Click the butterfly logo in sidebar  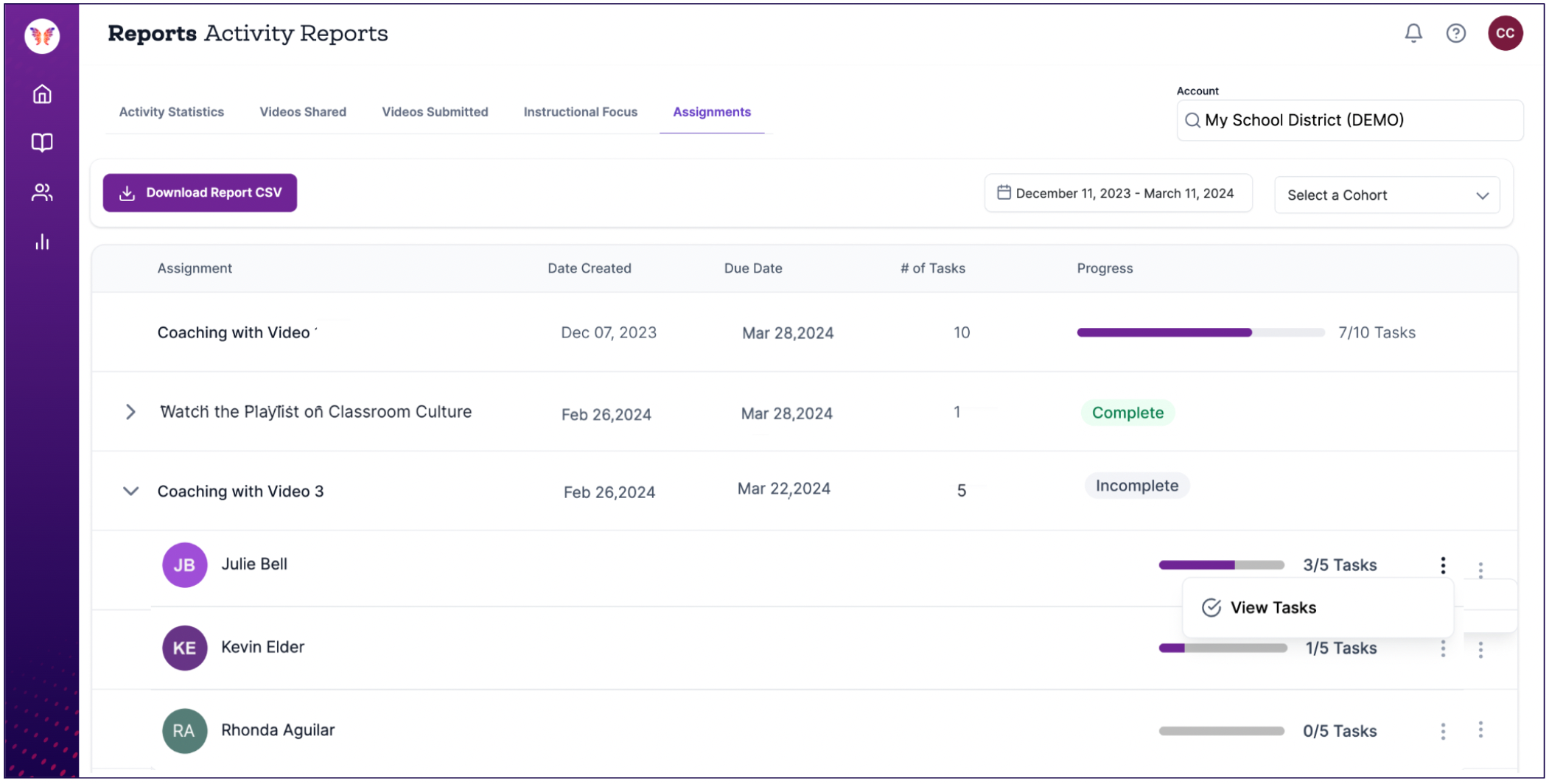coord(42,35)
